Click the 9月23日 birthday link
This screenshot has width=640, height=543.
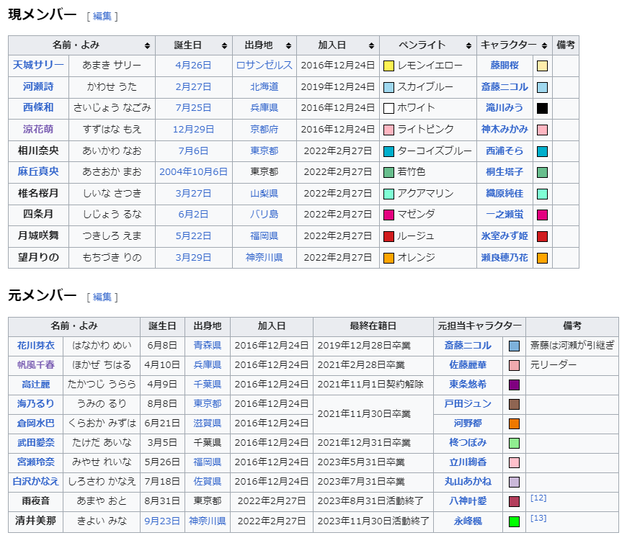coord(162,521)
